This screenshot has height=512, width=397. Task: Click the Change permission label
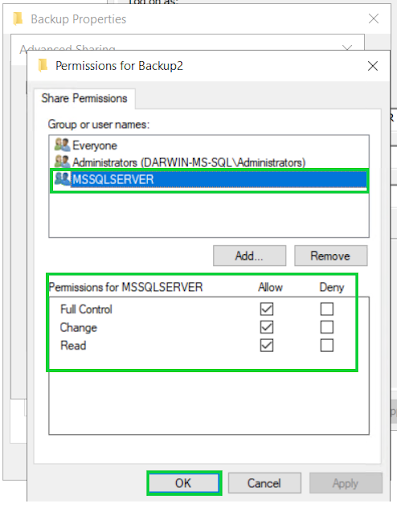(78, 328)
